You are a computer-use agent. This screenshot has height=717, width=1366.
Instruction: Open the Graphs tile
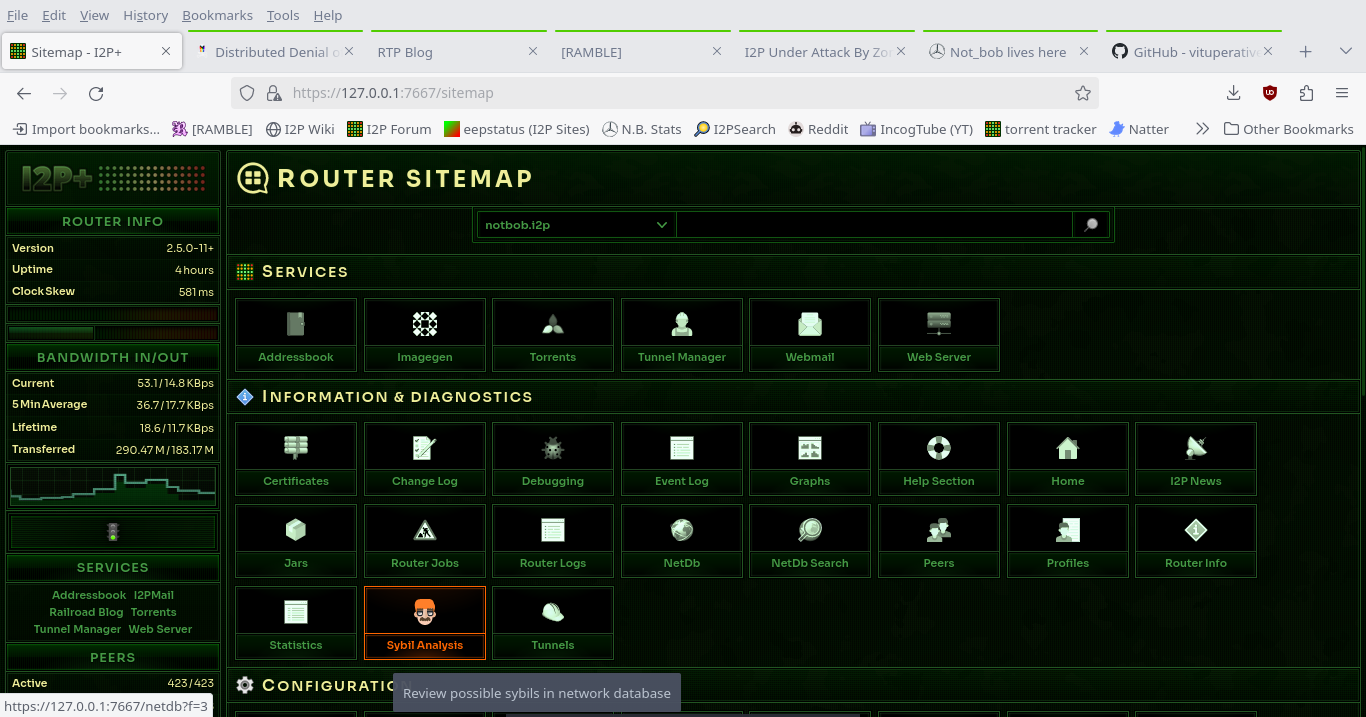tap(810, 459)
